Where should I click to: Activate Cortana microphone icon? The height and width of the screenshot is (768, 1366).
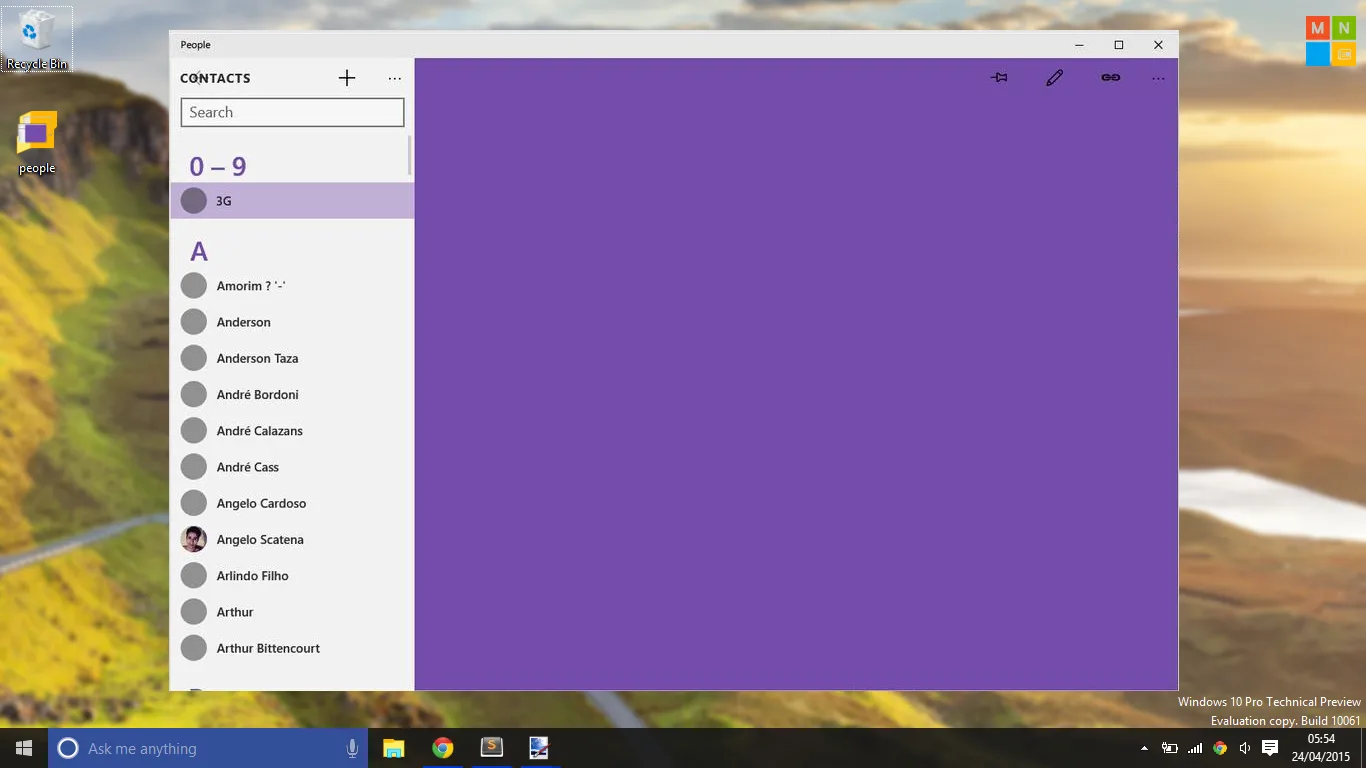point(352,748)
